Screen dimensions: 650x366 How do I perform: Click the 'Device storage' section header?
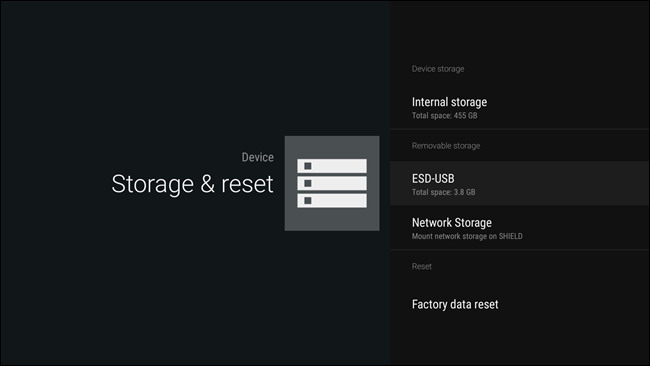pos(438,69)
